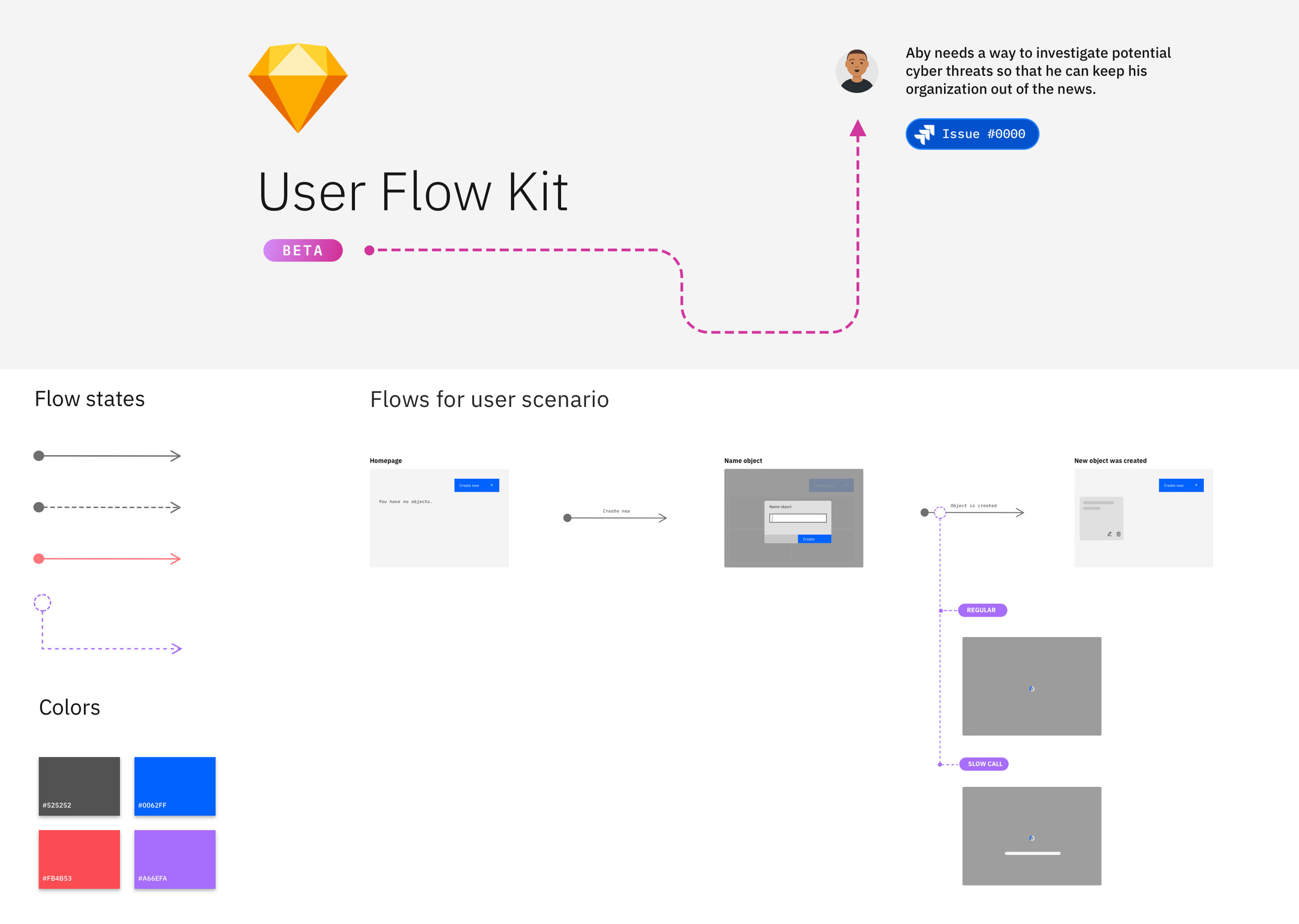Open the Issue #0000 Jira button

pyautogui.click(x=972, y=134)
